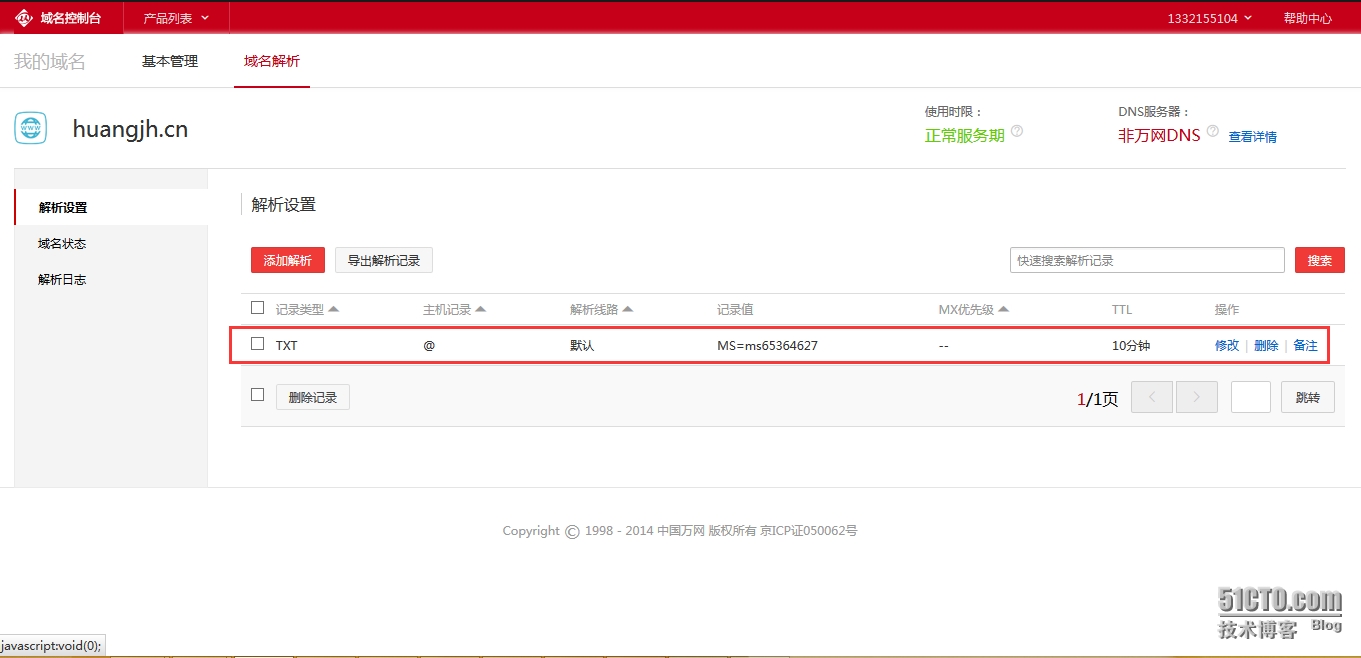
Task: Sort by 主机记录 column arrow
Action: [x=481, y=310]
